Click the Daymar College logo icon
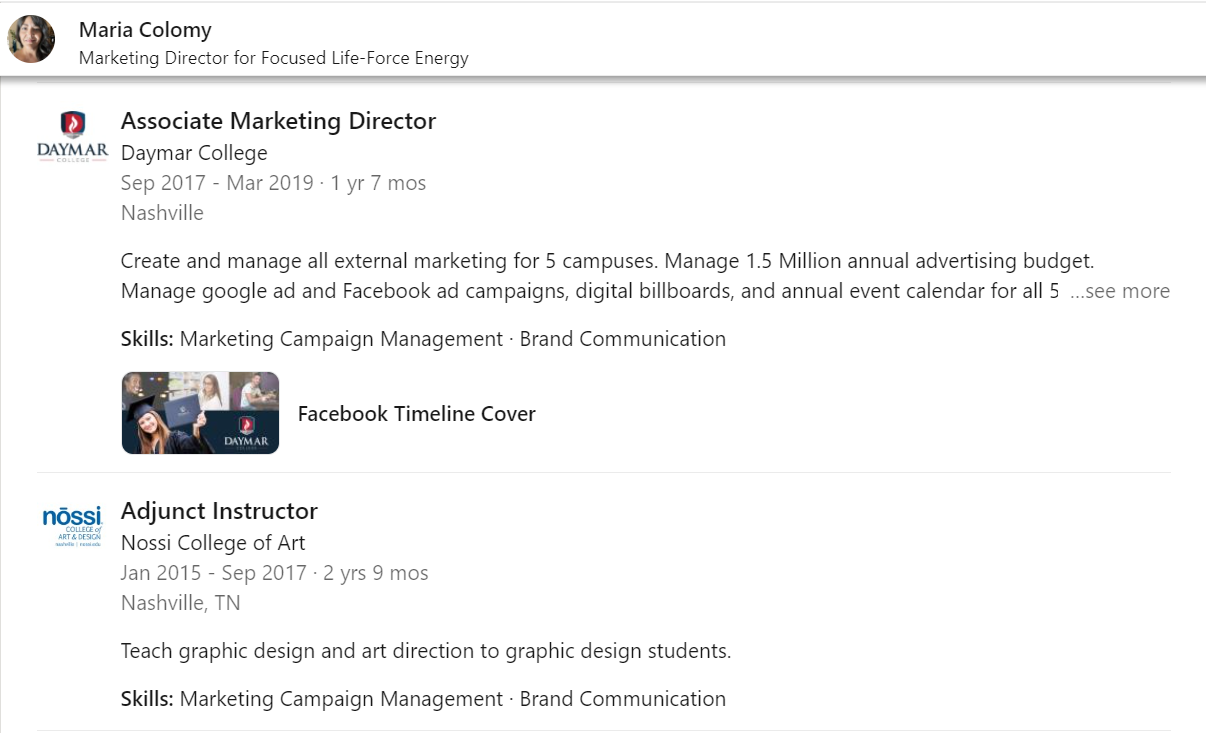Viewport: 1206px width, 733px height. point(72,137)
